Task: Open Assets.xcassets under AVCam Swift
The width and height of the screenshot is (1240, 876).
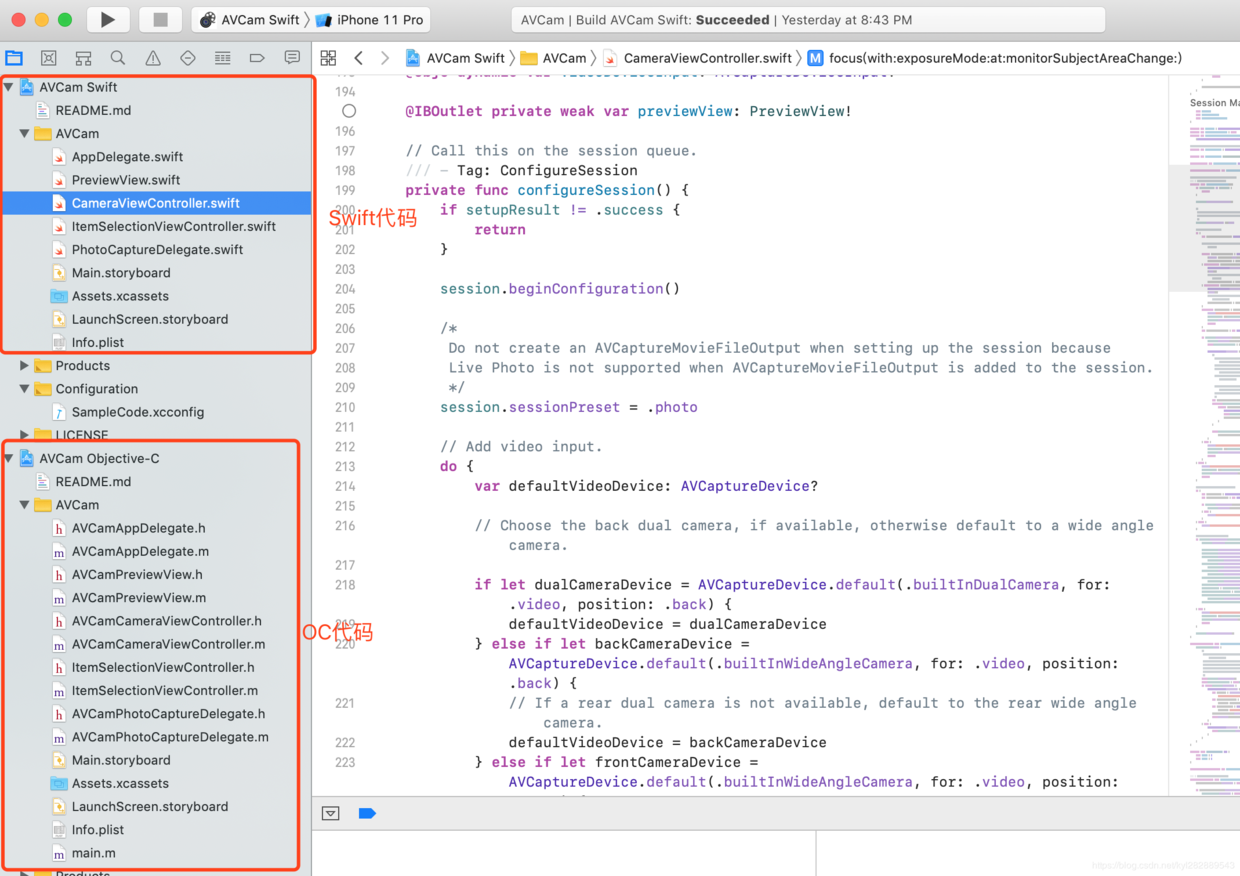Action: [x=120, y=296]
